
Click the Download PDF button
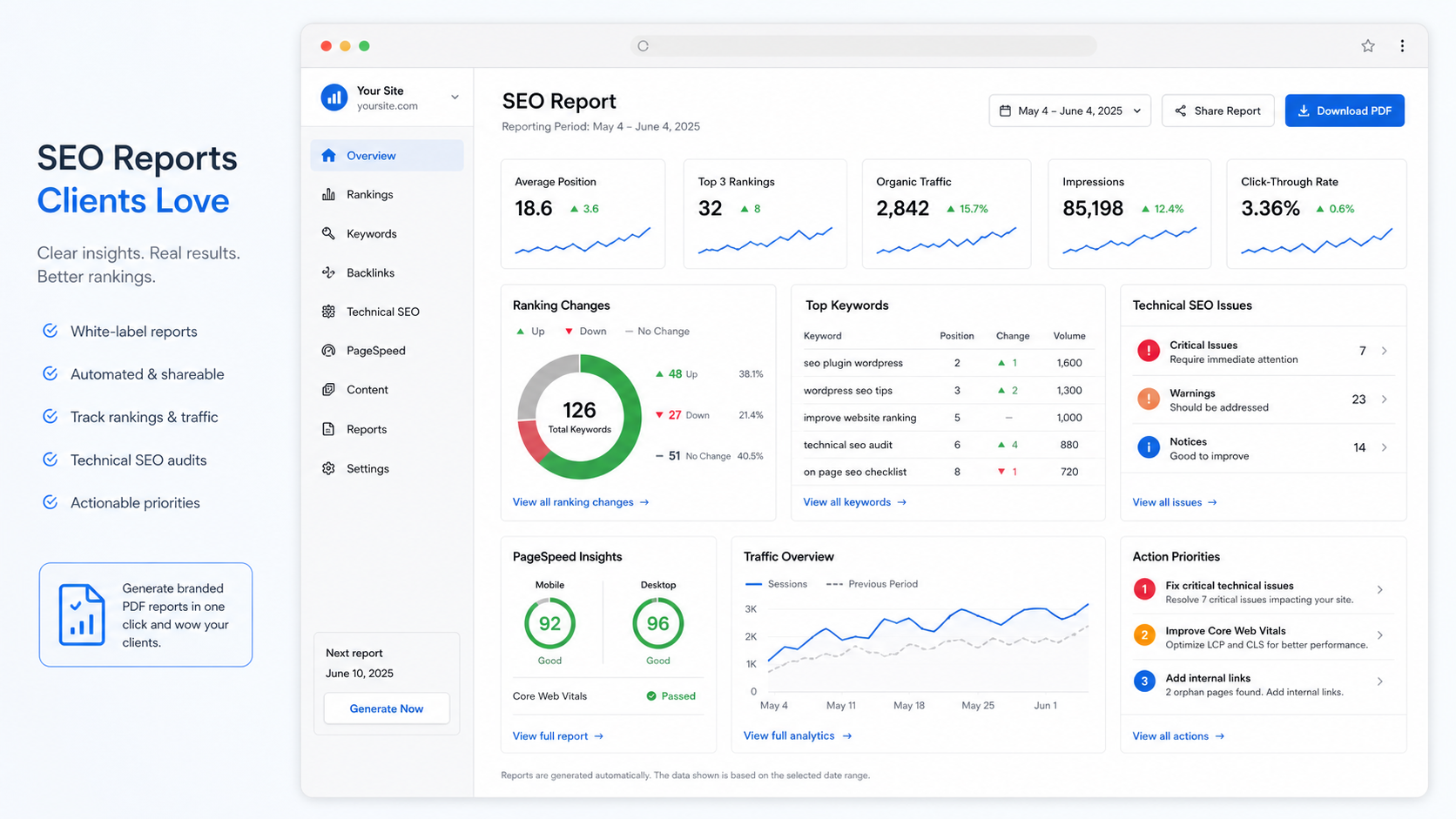point(1345,111)
